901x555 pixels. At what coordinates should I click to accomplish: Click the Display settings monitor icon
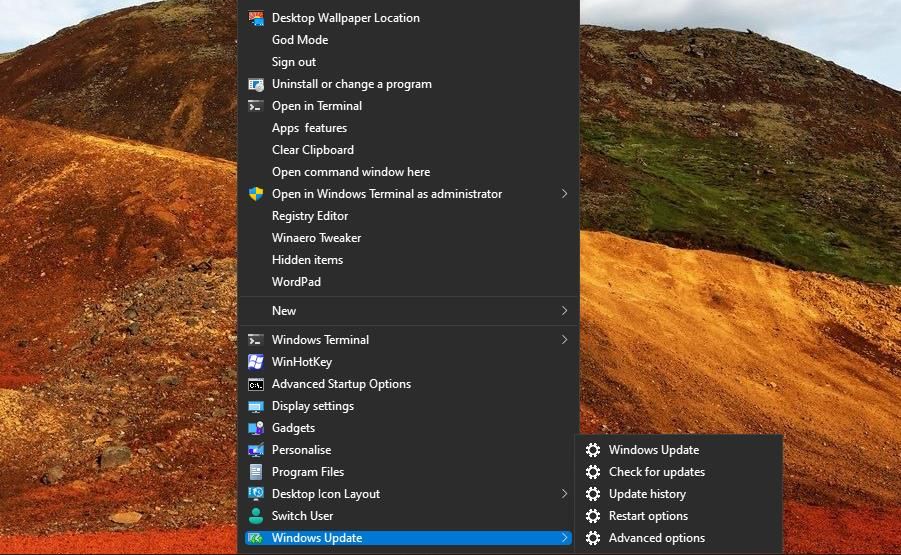pos(256,406)
